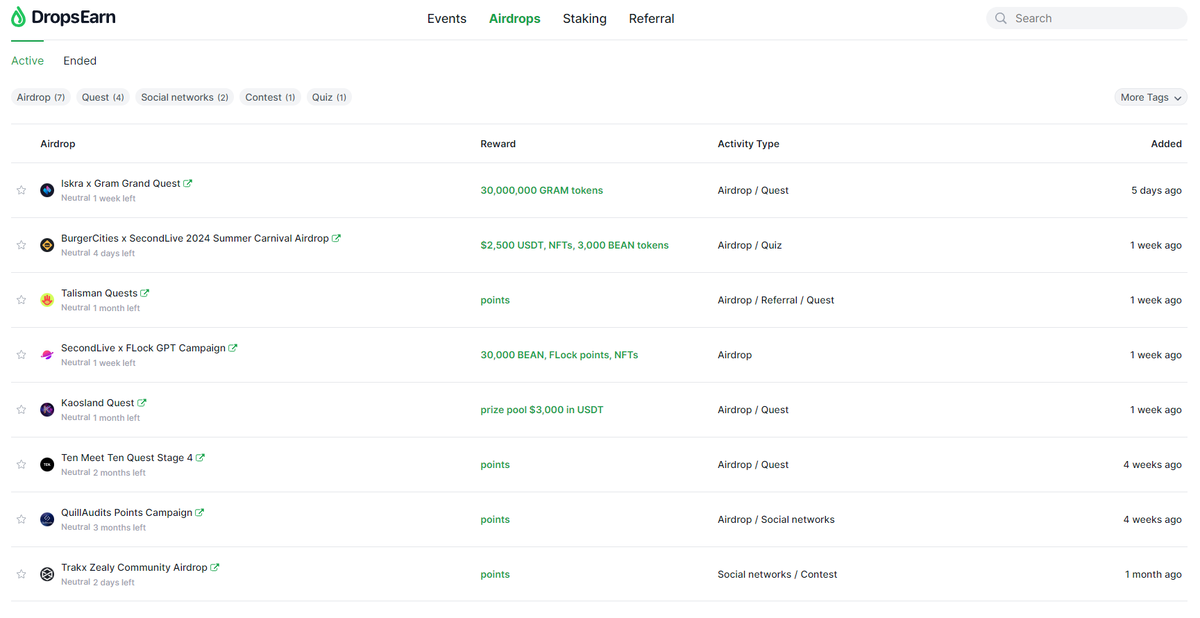This screenshot has width=1200, height=618.
Task: Click the 30,000,000 GRAM tokens reward
Action: 542,190
